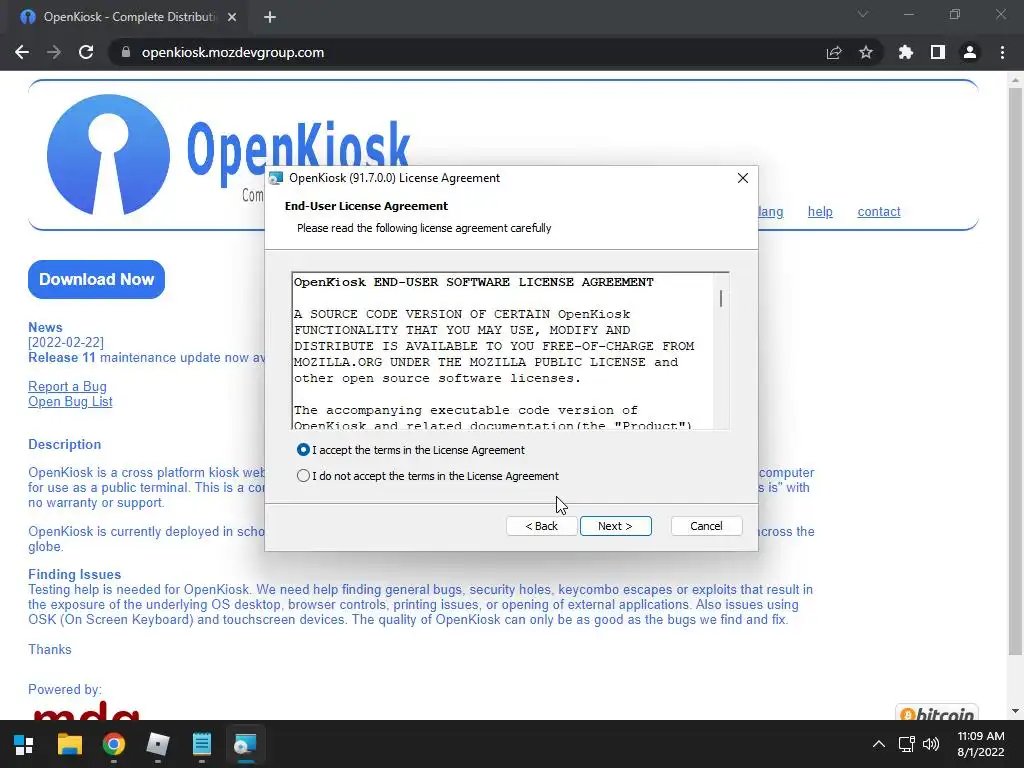
Task: Open File Explorer from the taskbar
Action: (69, 744)
